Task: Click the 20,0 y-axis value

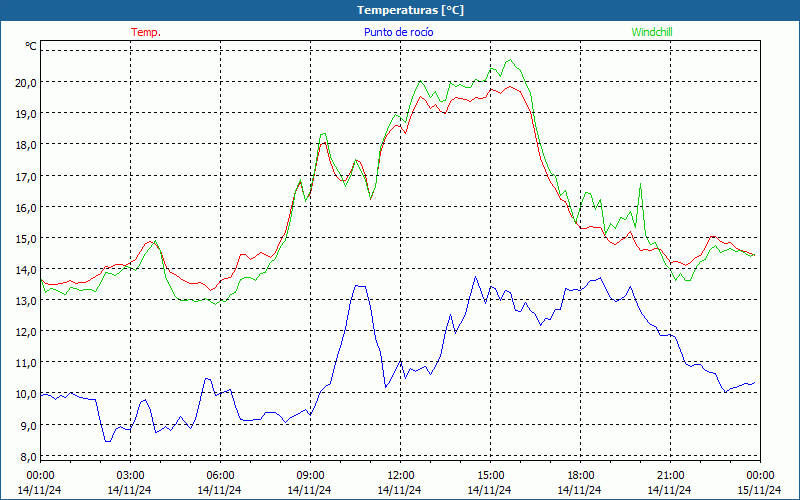Action: click(x=26, y=82)
